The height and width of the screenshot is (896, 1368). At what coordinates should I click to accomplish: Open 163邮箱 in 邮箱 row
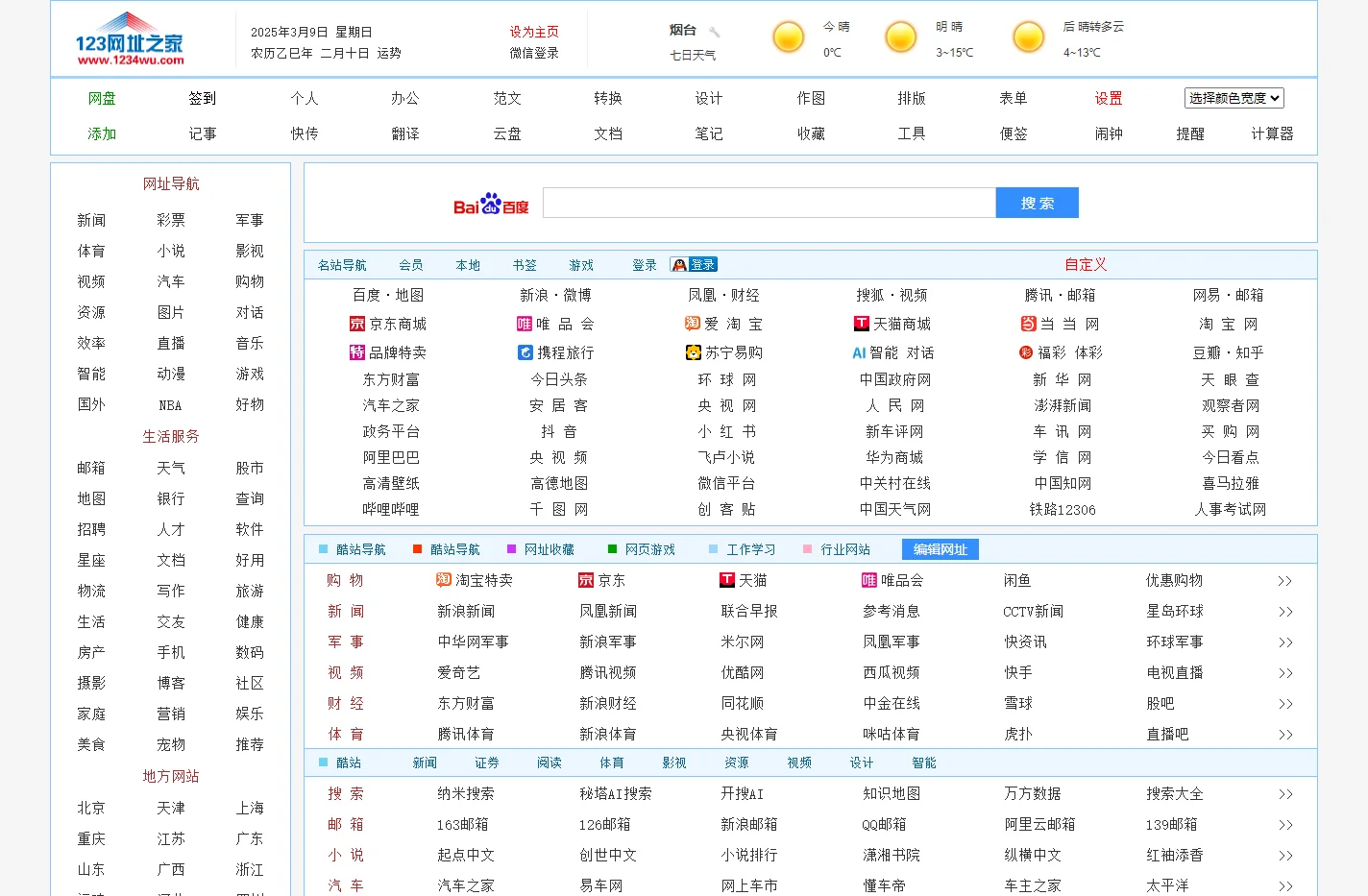point(462,824)
